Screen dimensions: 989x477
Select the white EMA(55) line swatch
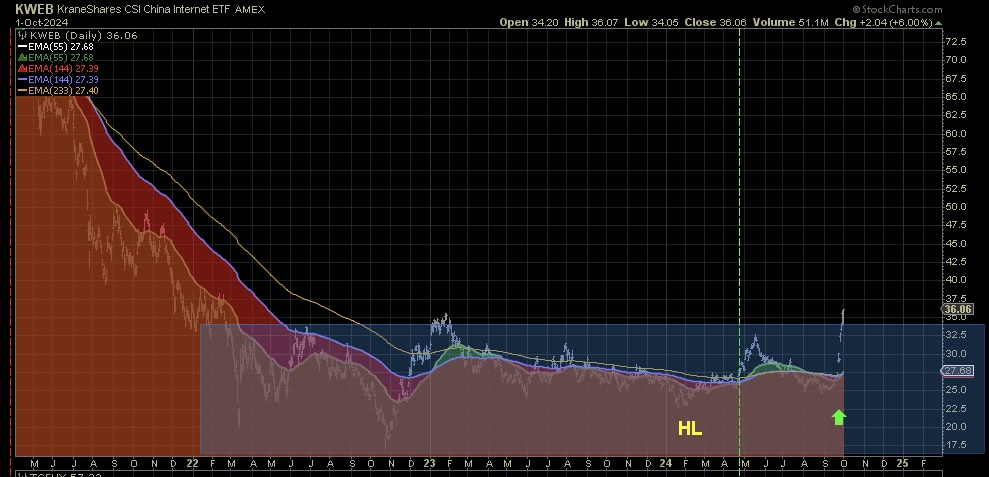22,47
